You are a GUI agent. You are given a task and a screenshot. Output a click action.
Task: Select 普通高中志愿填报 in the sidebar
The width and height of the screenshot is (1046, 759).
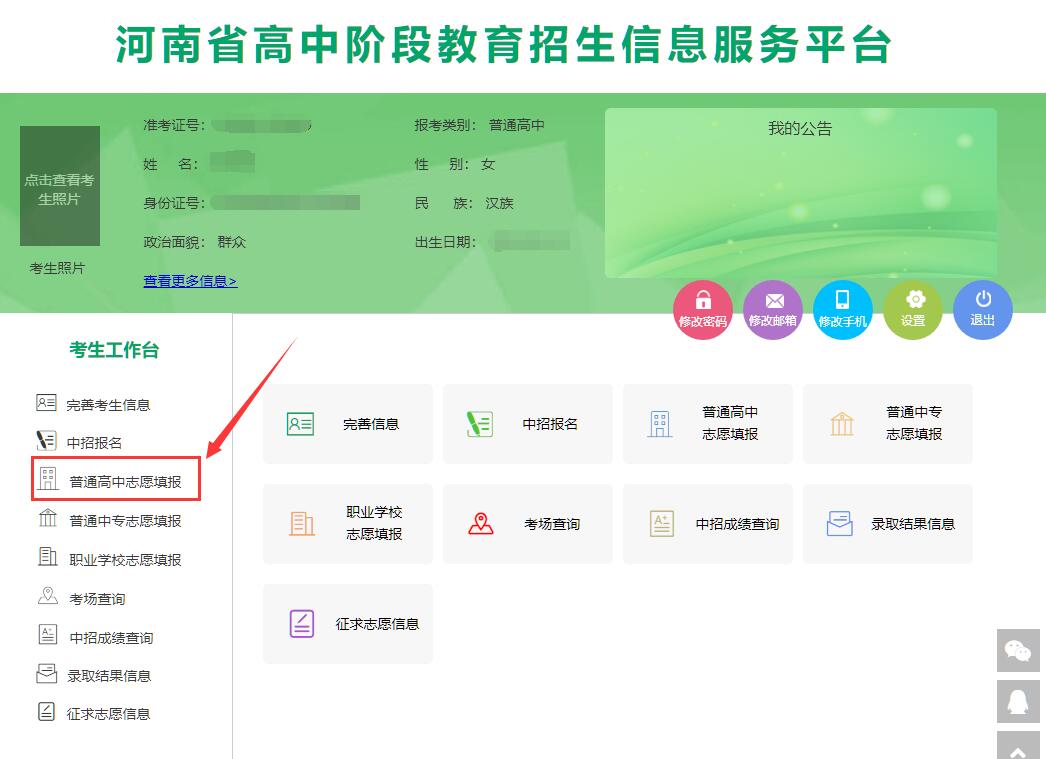116,479
